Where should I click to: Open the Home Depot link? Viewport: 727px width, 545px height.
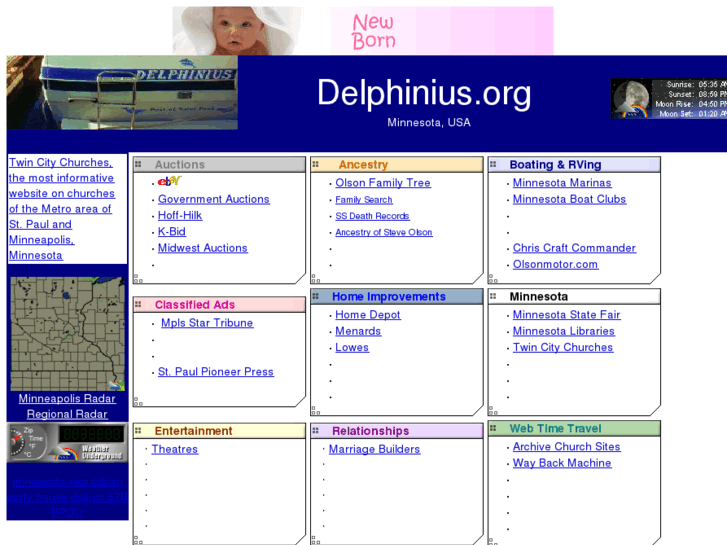(368, 314)
